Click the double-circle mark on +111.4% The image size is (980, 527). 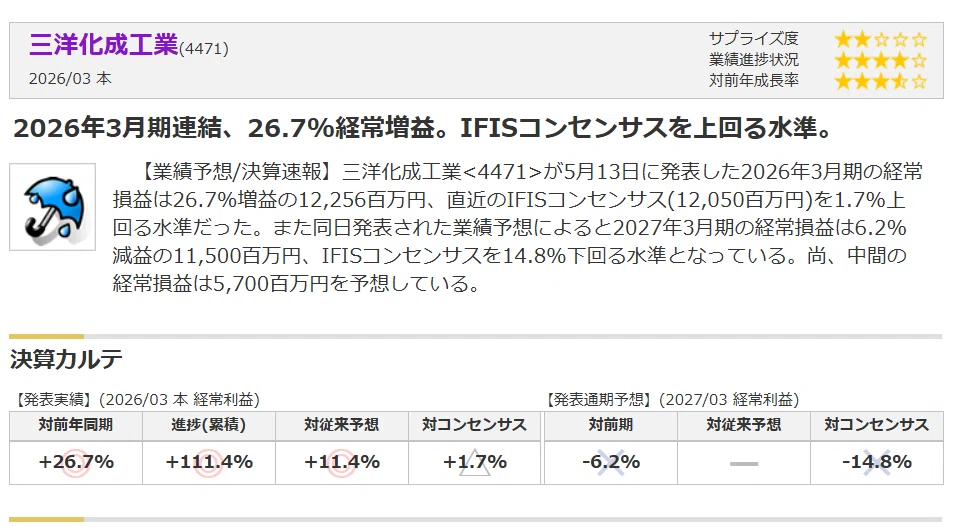209,463
